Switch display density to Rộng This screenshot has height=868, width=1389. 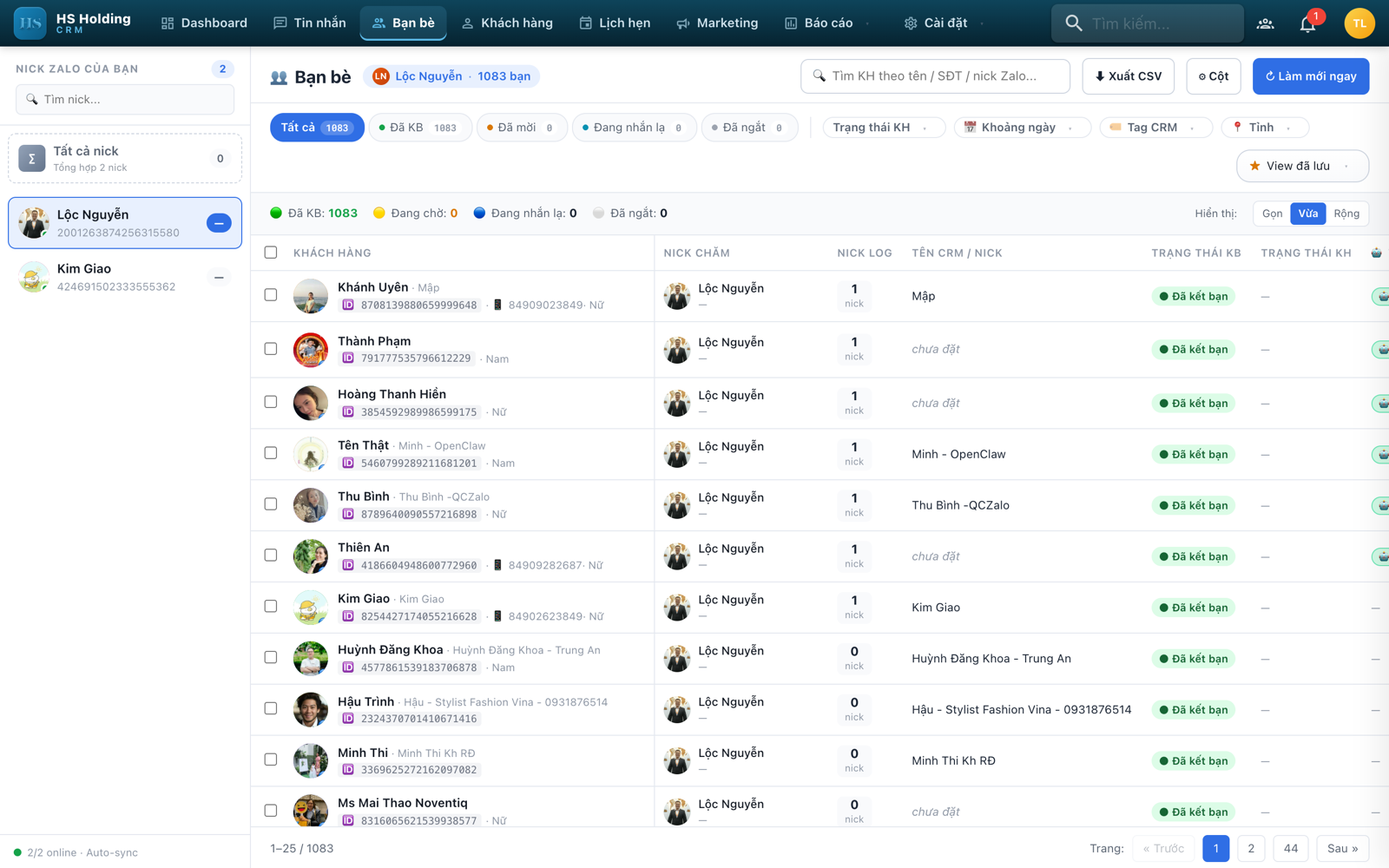(x=1346, y=214)
